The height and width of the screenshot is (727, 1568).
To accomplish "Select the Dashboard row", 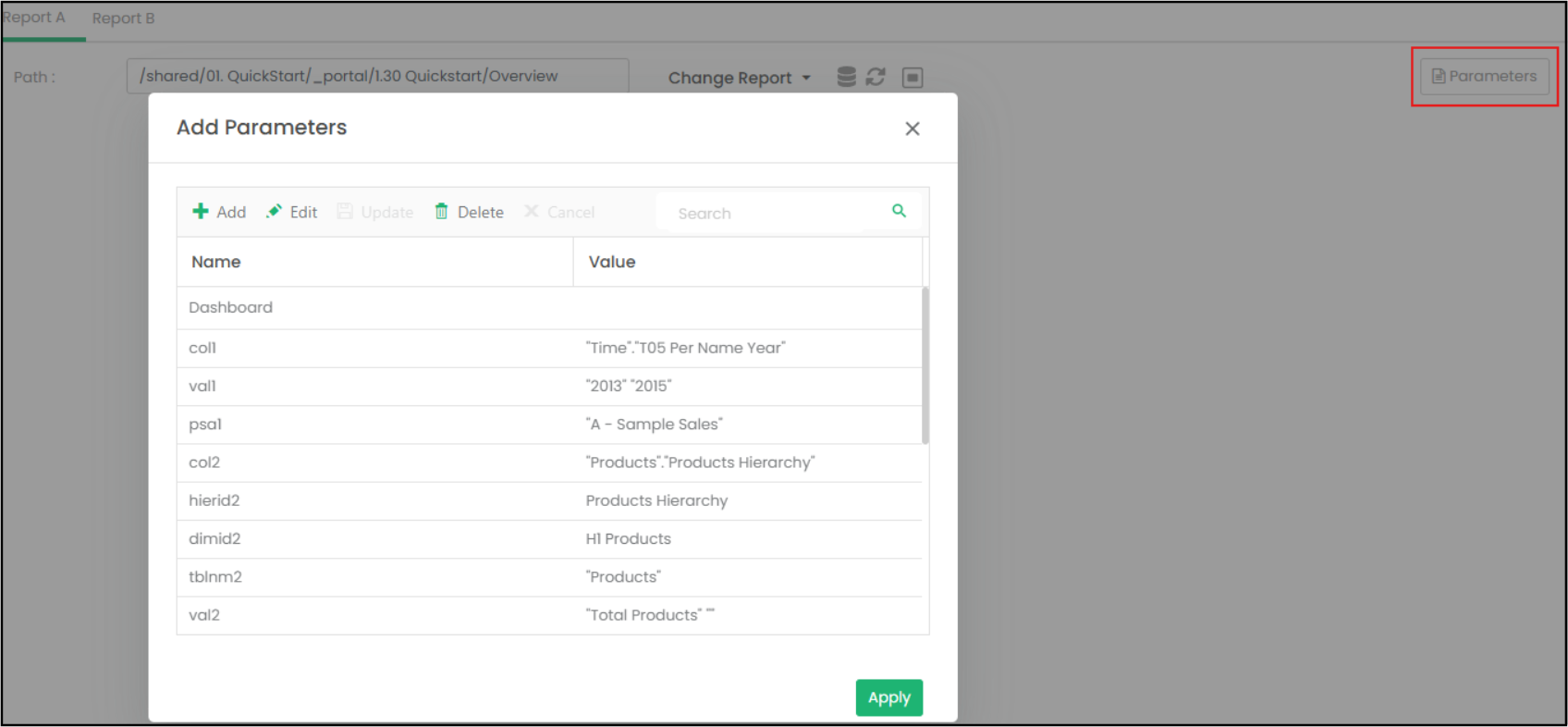I will point(549,308).
